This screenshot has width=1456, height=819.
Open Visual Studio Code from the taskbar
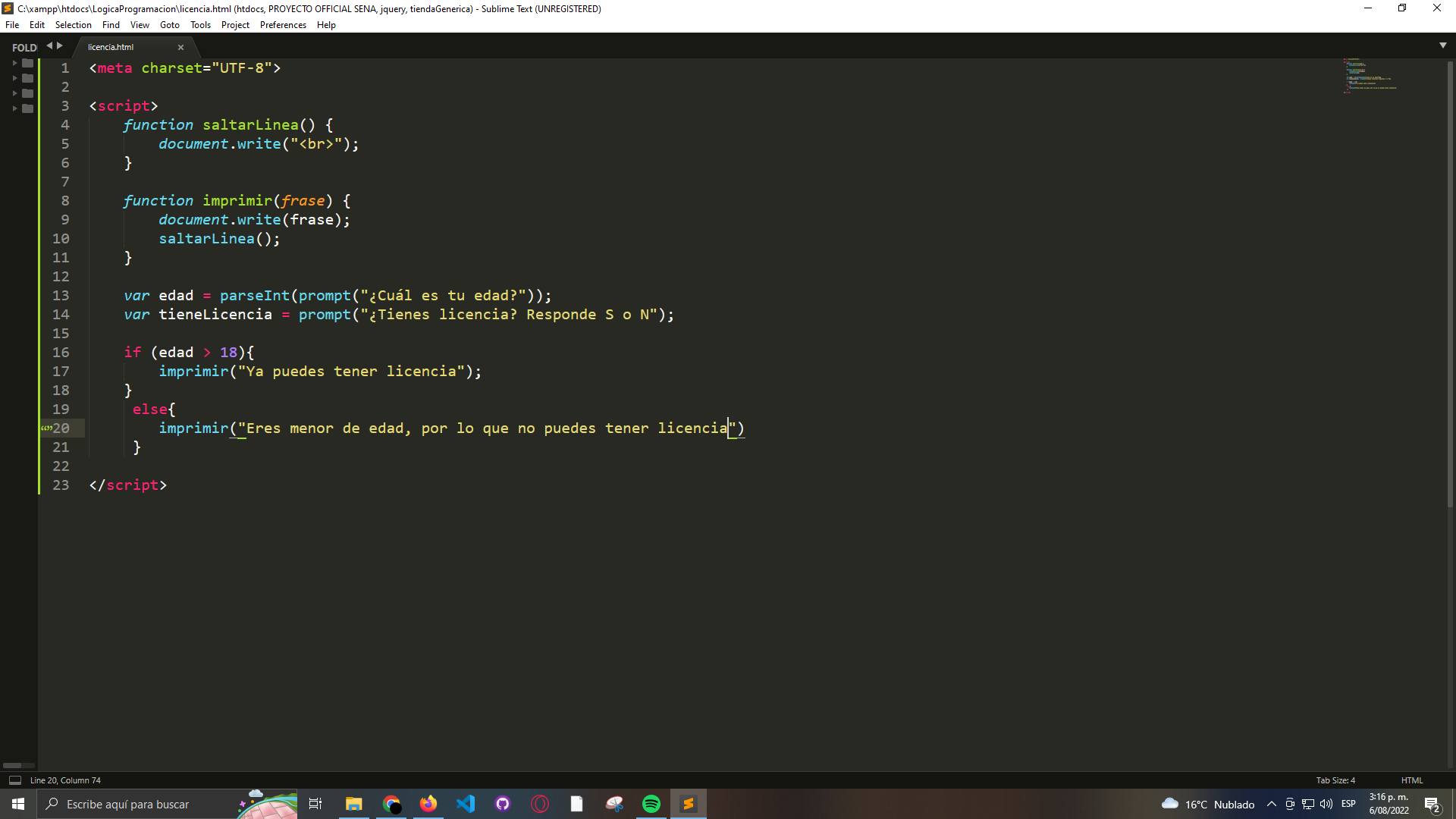point(466,804)
